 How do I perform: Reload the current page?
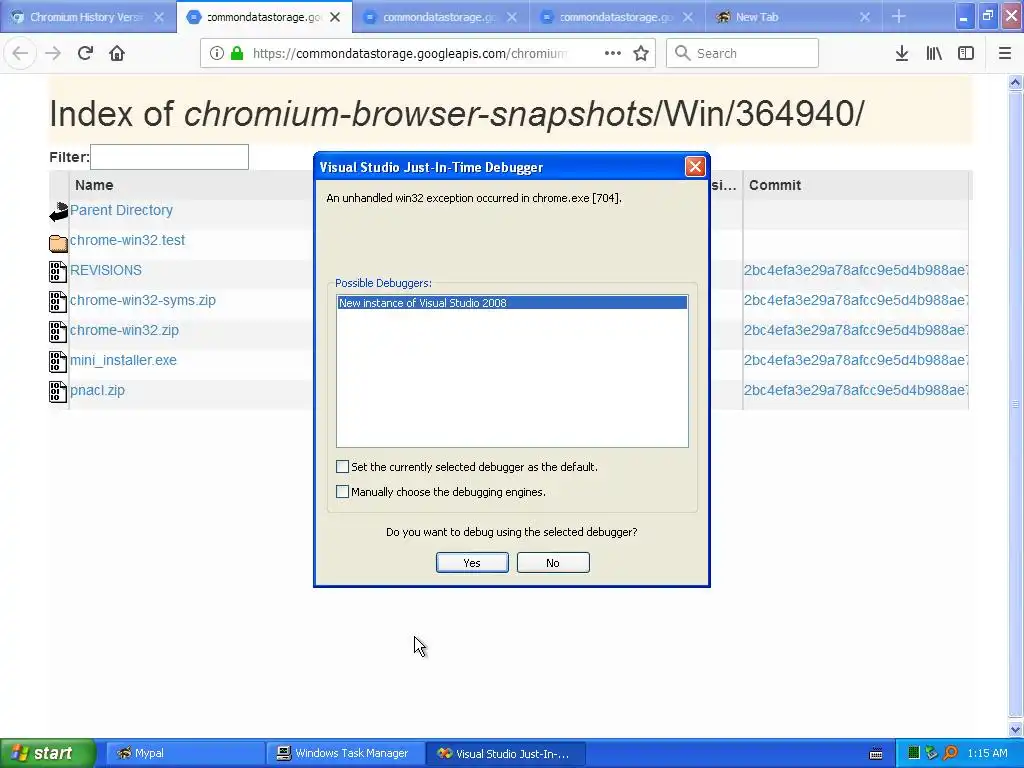[85, 53]
